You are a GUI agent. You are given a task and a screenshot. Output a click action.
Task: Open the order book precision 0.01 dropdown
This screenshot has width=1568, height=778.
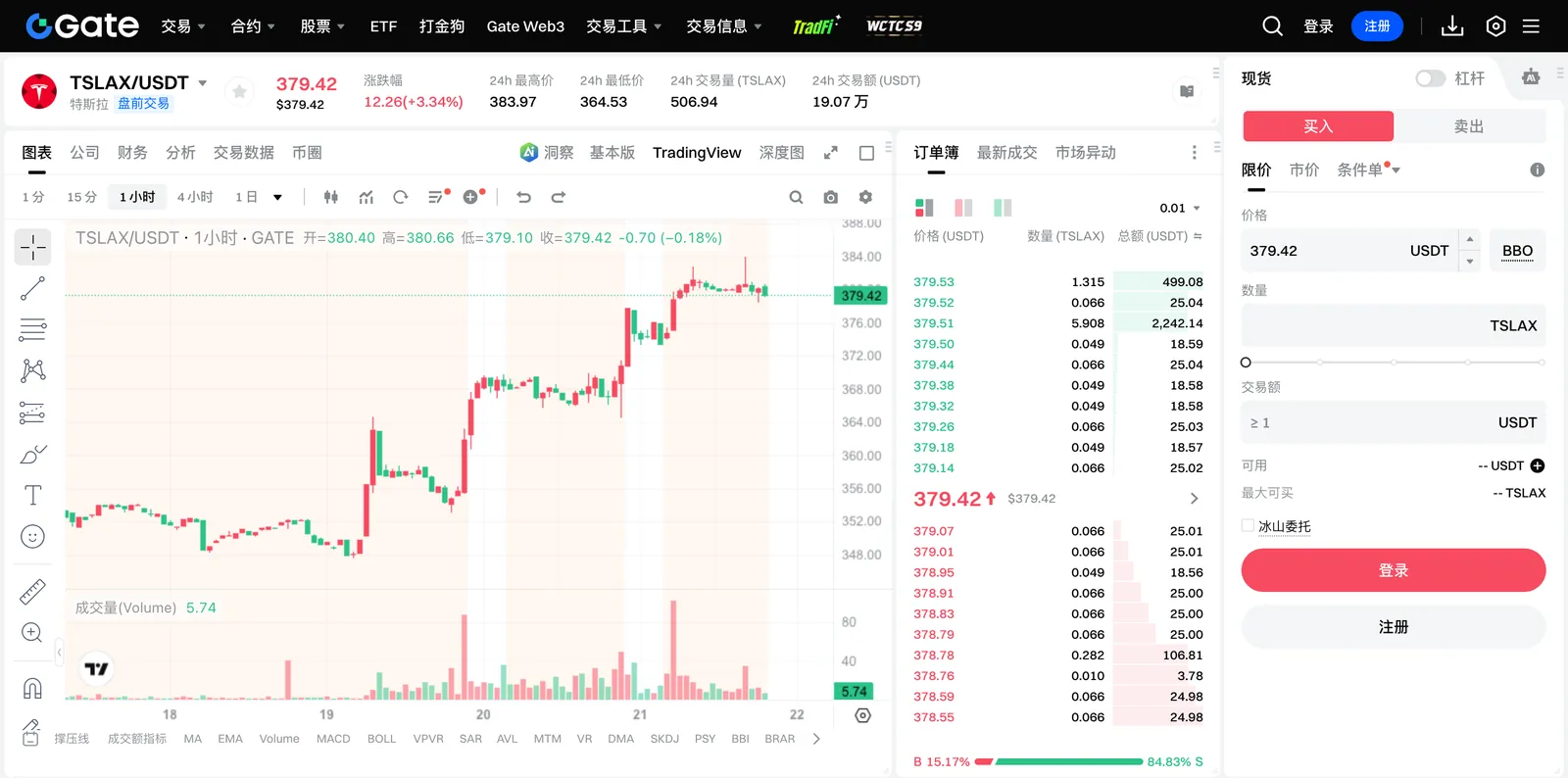pyautogui.click(x=1180, y=208)
